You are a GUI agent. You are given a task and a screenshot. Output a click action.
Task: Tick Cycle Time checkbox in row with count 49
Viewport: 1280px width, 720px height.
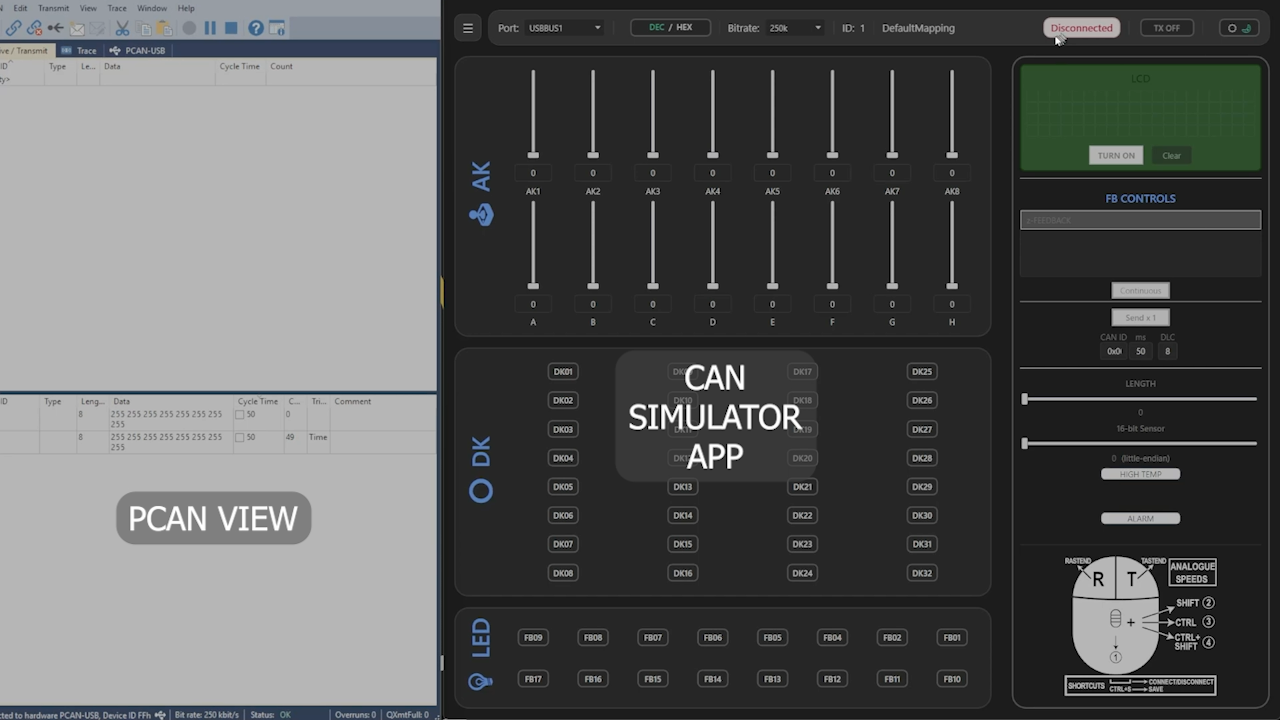[x=239, y=437]
